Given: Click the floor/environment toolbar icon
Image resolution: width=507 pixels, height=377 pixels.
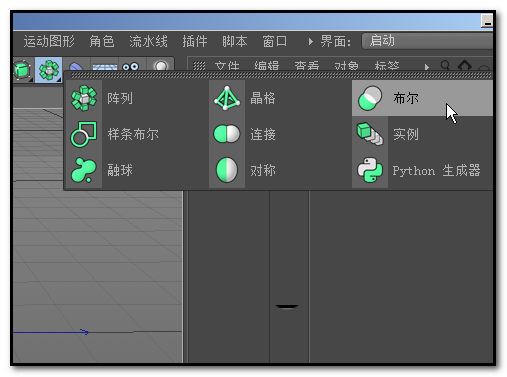Looking at the screenshot, I should pyautogui.click(x=105, y=66).
